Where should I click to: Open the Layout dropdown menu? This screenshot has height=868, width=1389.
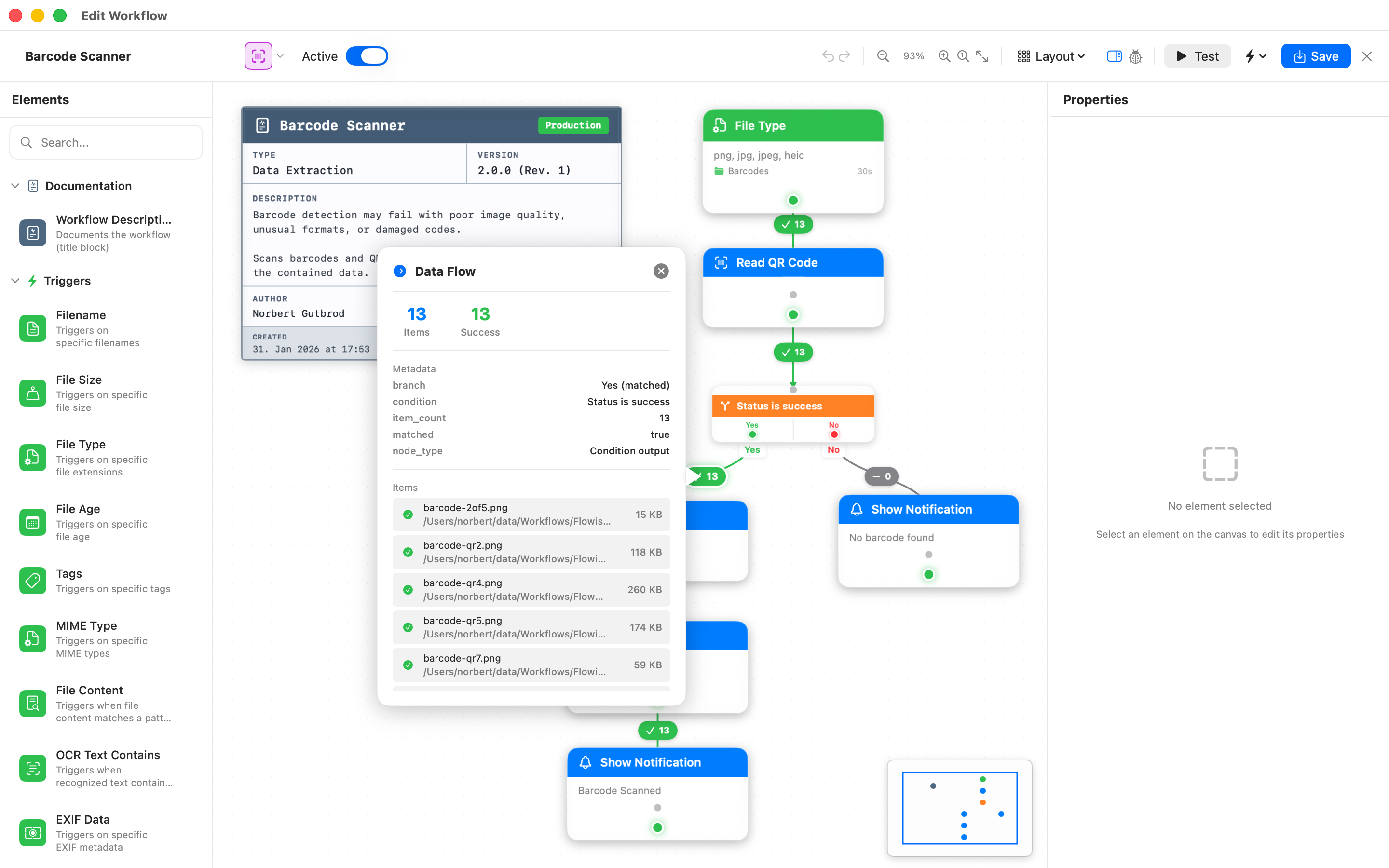point(1051,56)
